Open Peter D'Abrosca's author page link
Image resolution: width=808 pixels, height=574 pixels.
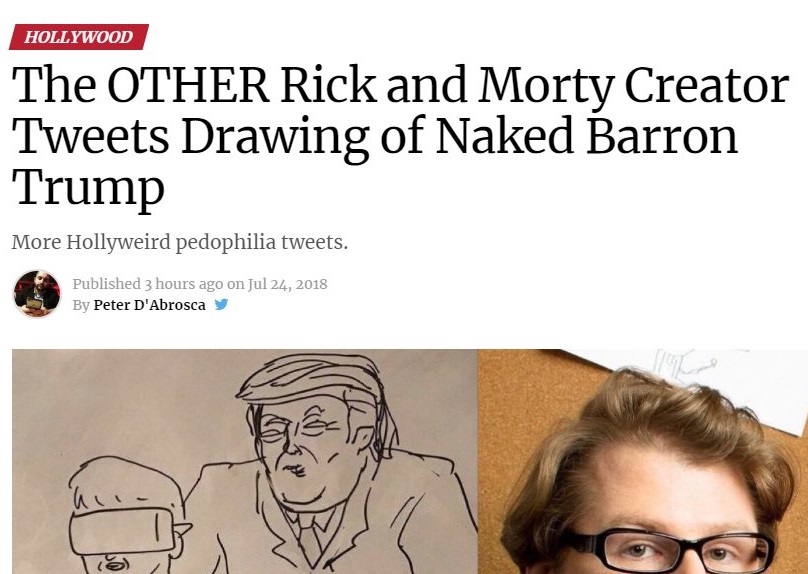(x=149, y=305)
